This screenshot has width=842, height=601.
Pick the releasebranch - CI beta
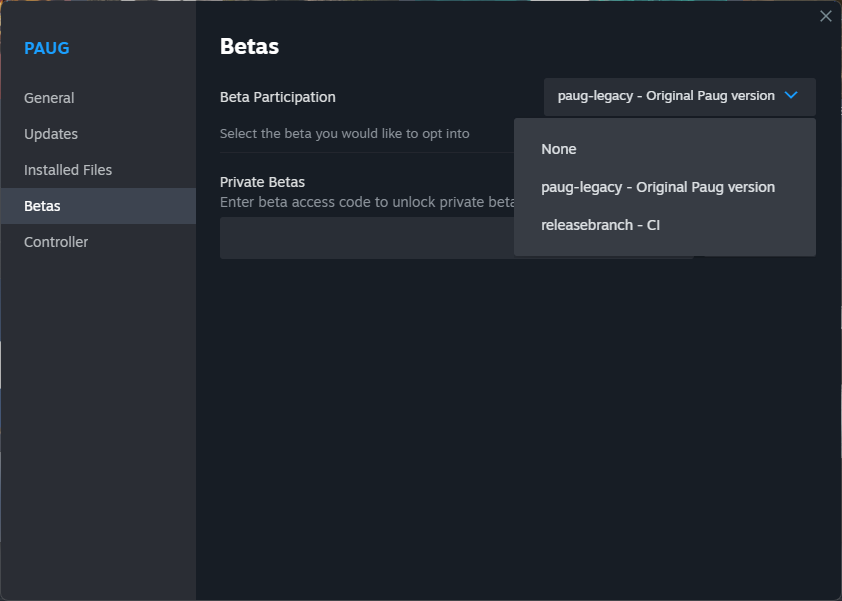click(x=600, y=225)
